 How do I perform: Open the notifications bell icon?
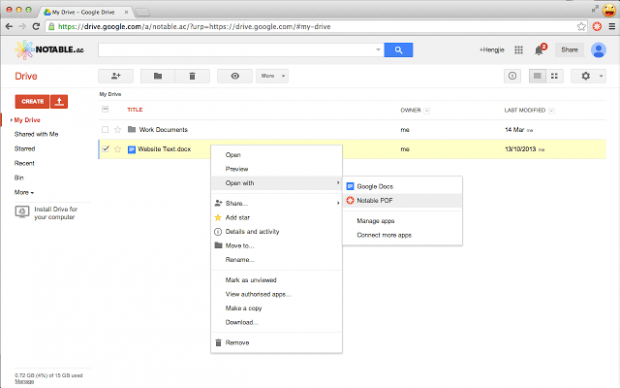pyautogui.click(x=539, y=50)
